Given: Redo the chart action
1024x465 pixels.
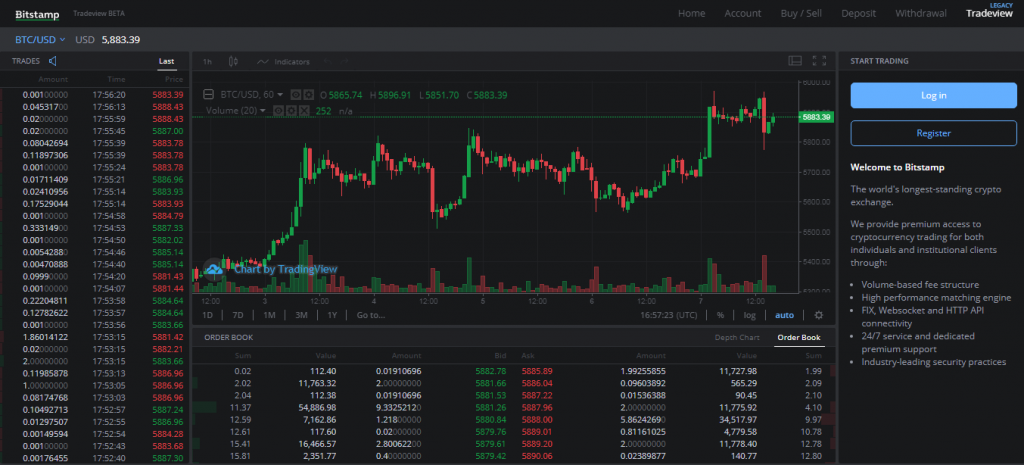Looking at the screenshot, I should [344, 61].
